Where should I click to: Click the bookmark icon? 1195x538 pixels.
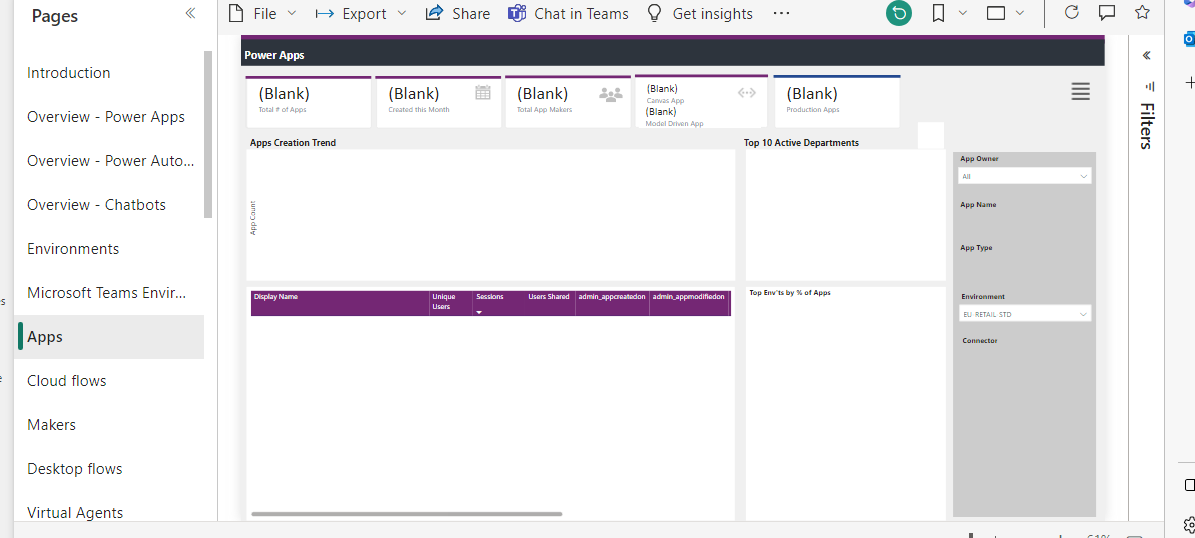pos(940,13)
